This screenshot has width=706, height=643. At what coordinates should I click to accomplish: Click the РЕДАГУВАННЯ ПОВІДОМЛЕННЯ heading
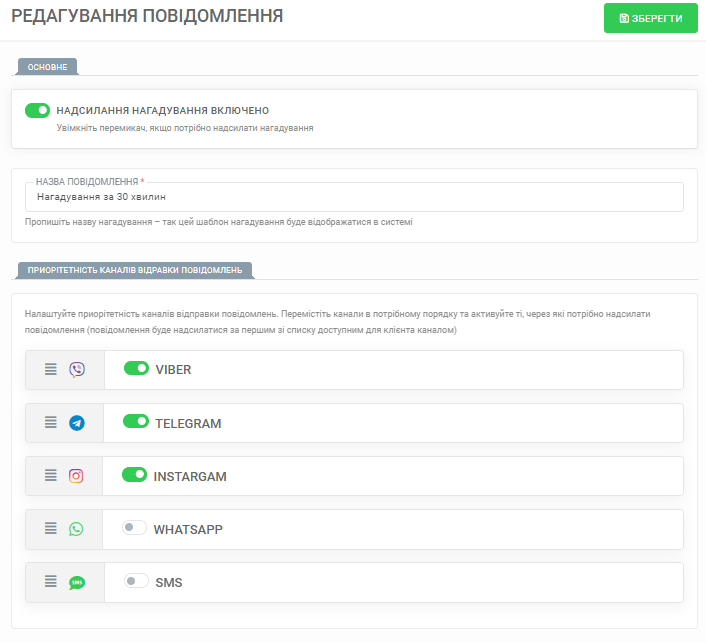pyautogui.click(x=147, y=16)
